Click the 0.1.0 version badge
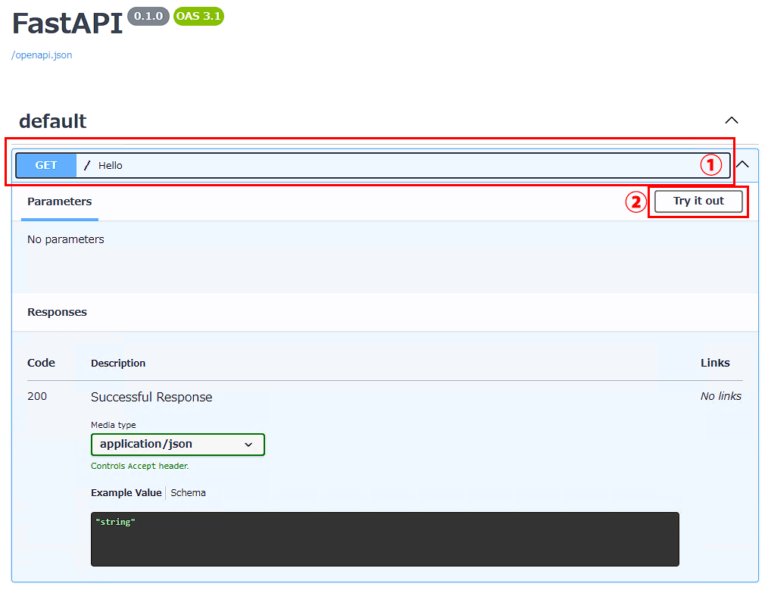768x590 pixels. (x=148, y=16)
